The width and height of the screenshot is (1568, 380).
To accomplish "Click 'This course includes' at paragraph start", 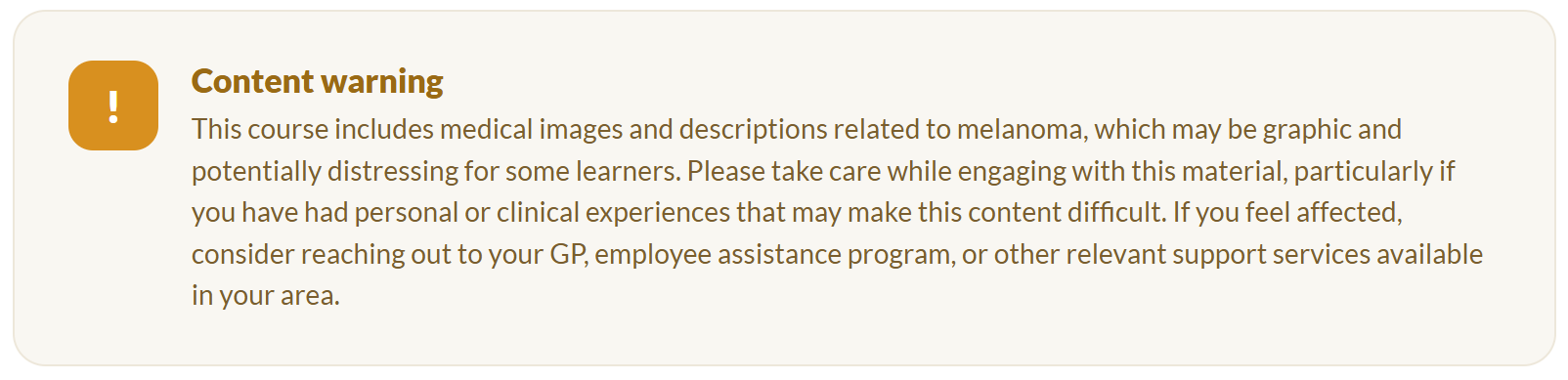I will click(313, 130).
